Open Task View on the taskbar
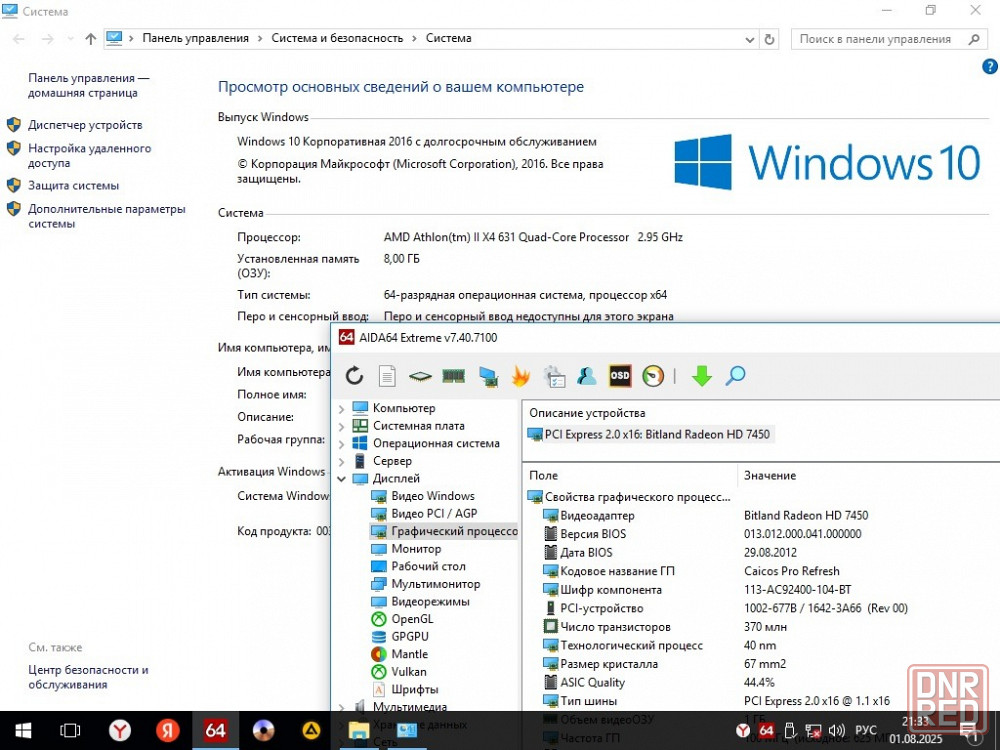 70,730
